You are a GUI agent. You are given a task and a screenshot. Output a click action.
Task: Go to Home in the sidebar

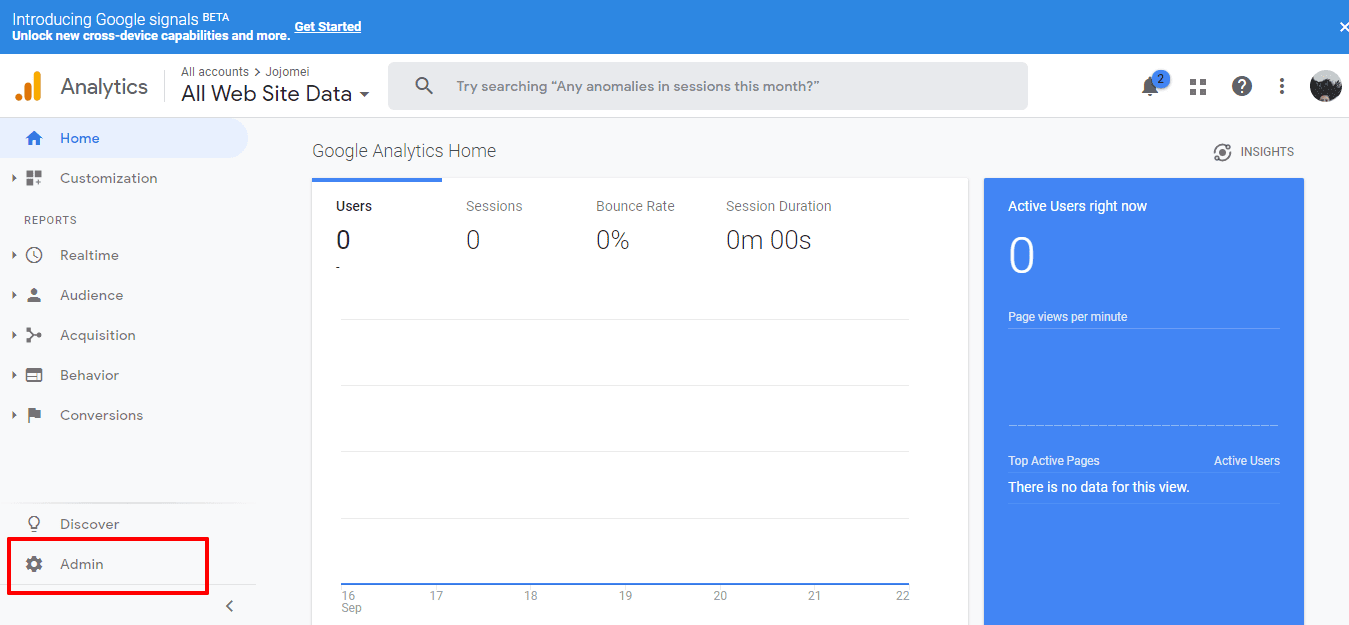click(x=124, y=138)
